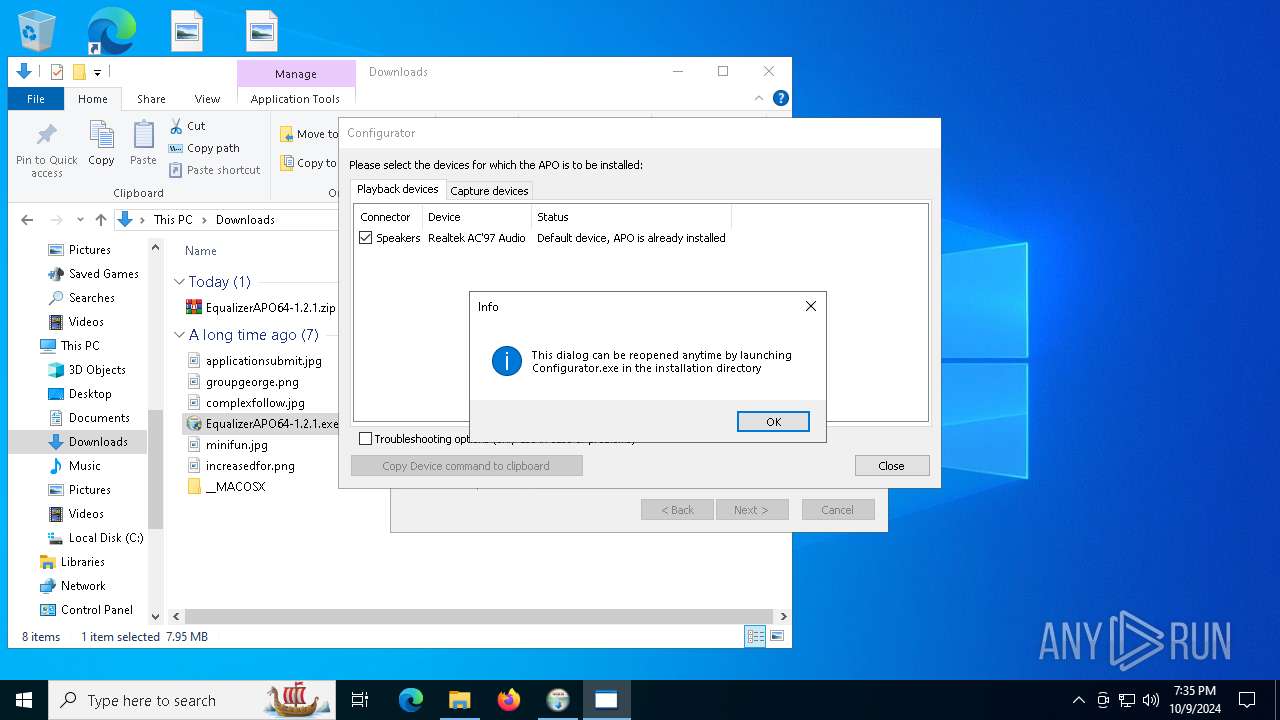Switch to the Capture devices tab
Viewport: 1280px width, 720px height.
click(489, 191)
